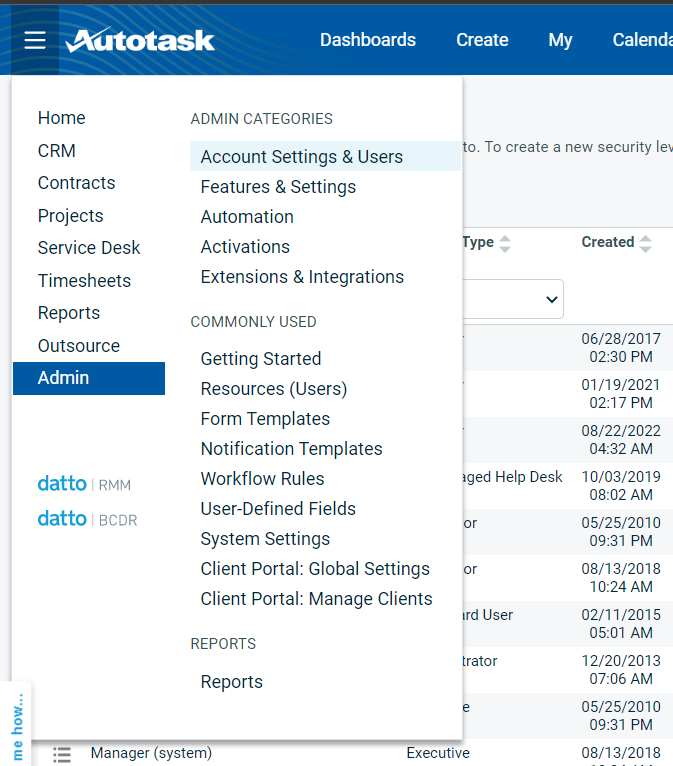Open Workflow Rules
The height and width of the screenshot is (766, 673).
(262, 479)
